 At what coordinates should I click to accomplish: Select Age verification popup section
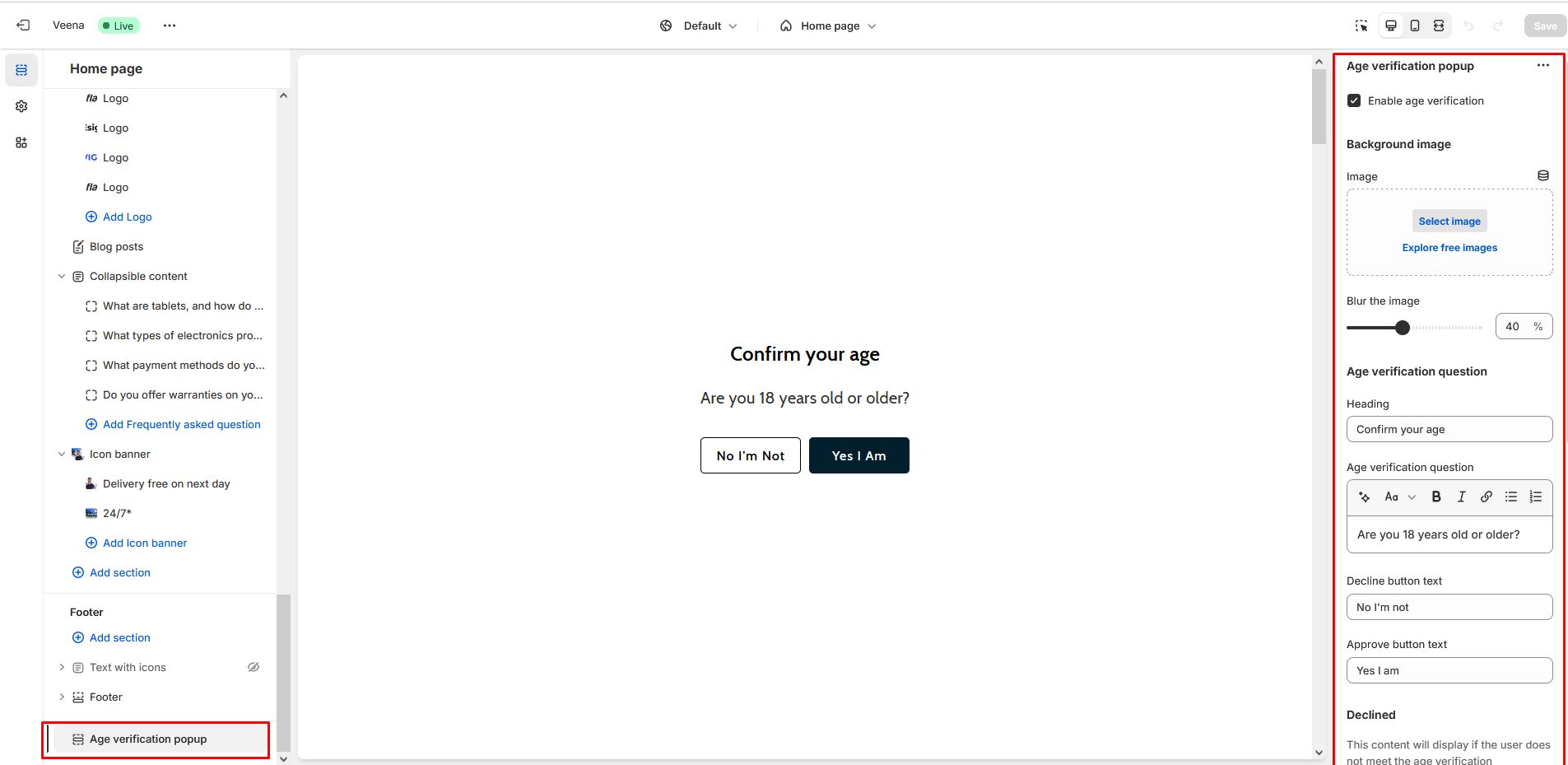[148, 739]
